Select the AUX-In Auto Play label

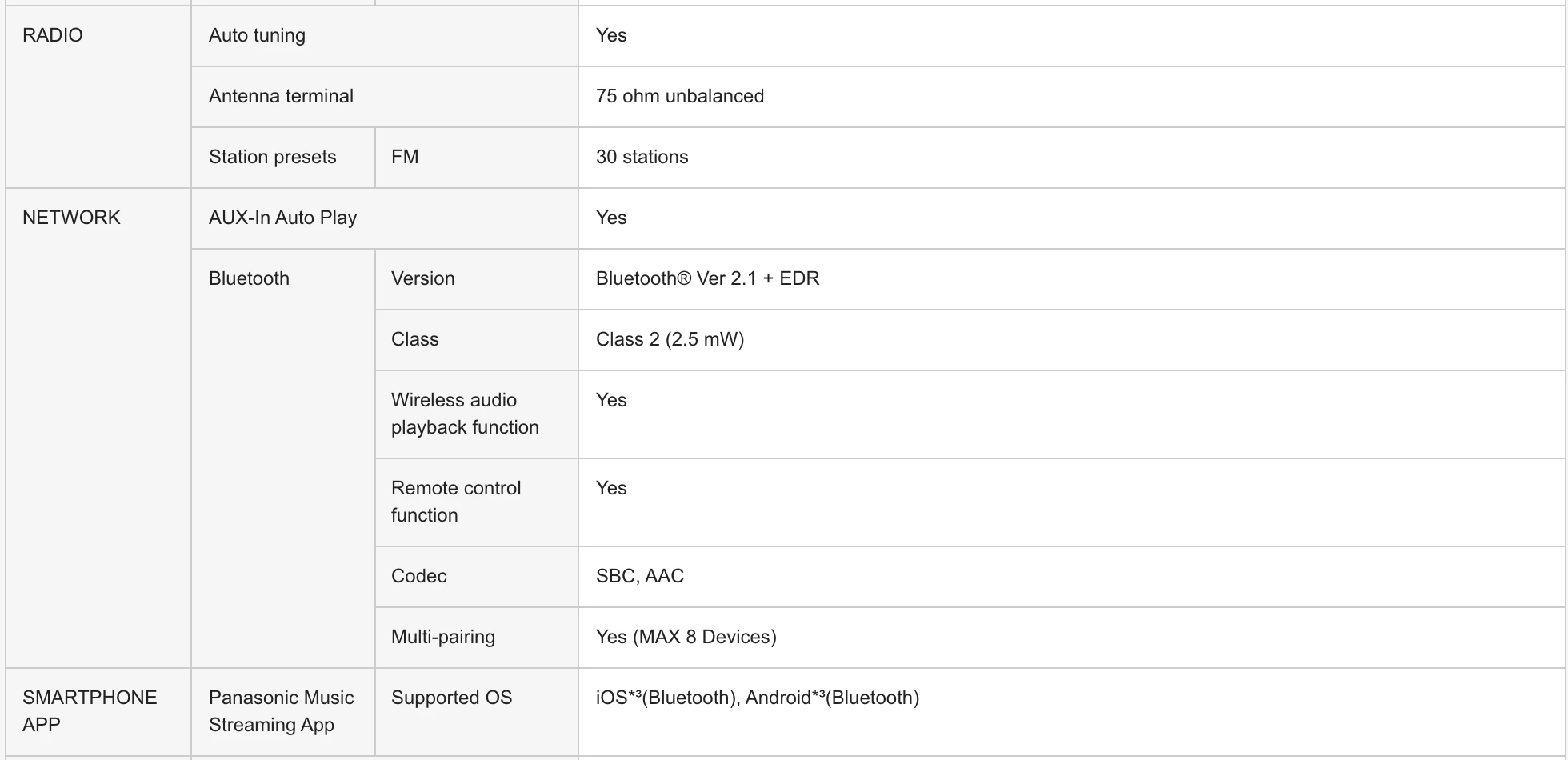(x=282, y=218)
